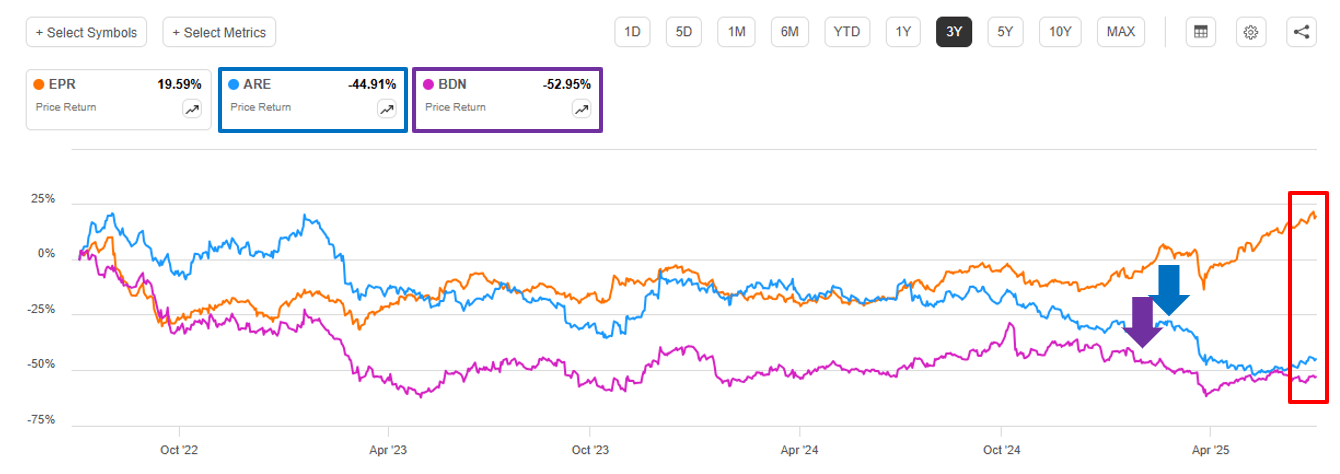Click the share chart icon
This screenshot has width=1340, height=474.
(x=1301, y=32)
